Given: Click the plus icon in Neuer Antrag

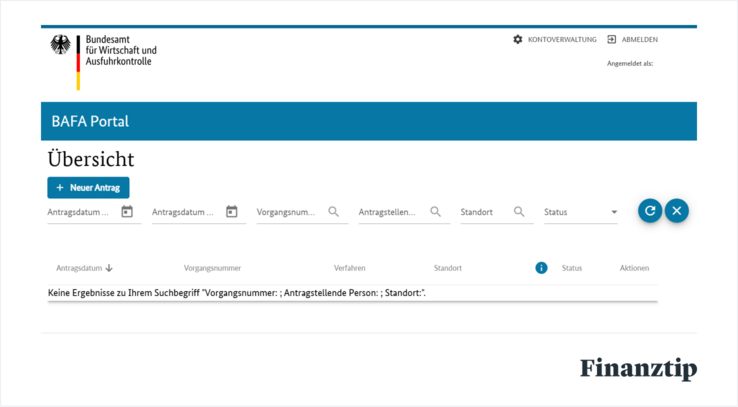Looking at the screenshot, I should point(60,188).
